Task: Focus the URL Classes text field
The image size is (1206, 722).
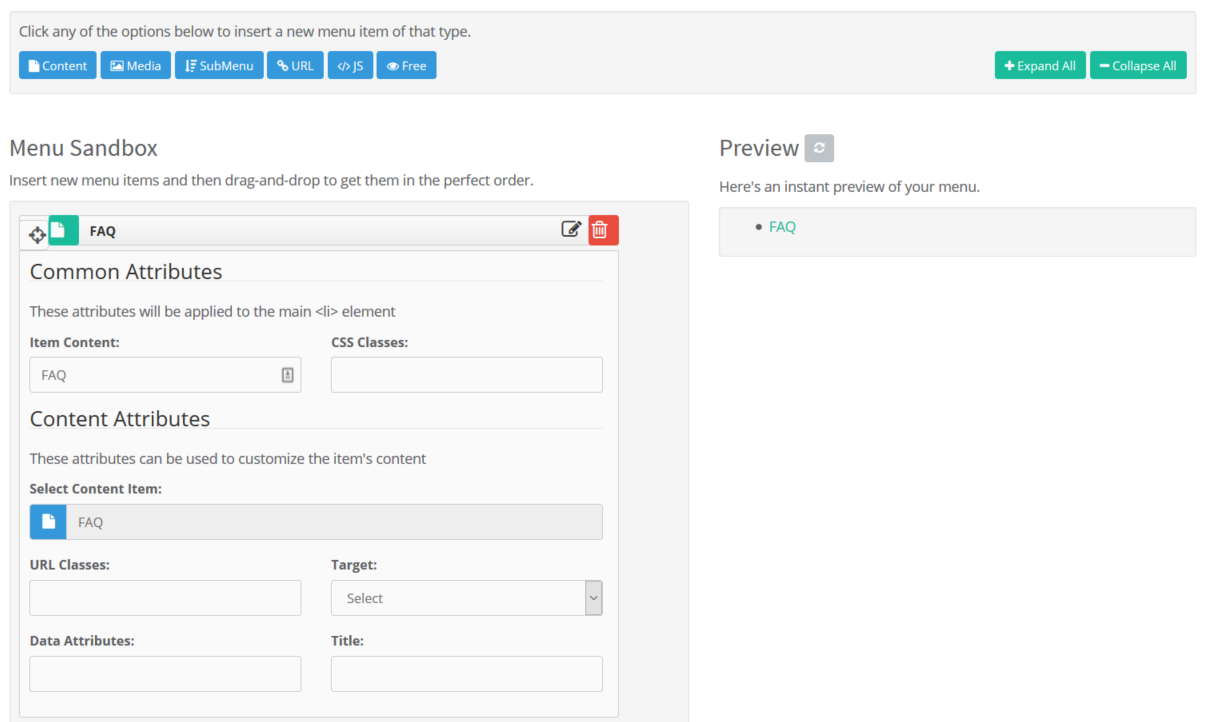Action: pos(165,598)
